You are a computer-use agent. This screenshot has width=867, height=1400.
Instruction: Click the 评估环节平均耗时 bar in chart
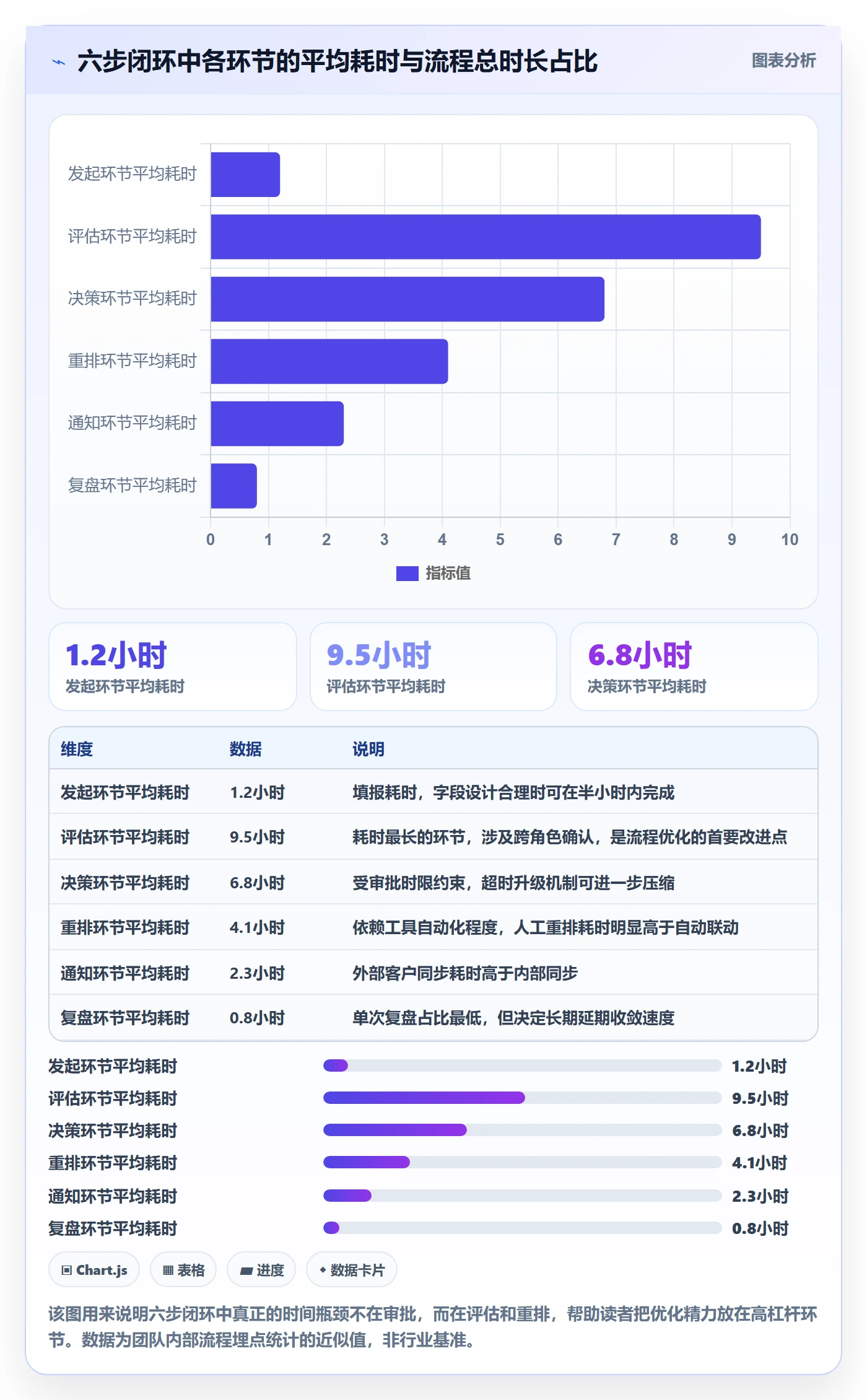486,237
